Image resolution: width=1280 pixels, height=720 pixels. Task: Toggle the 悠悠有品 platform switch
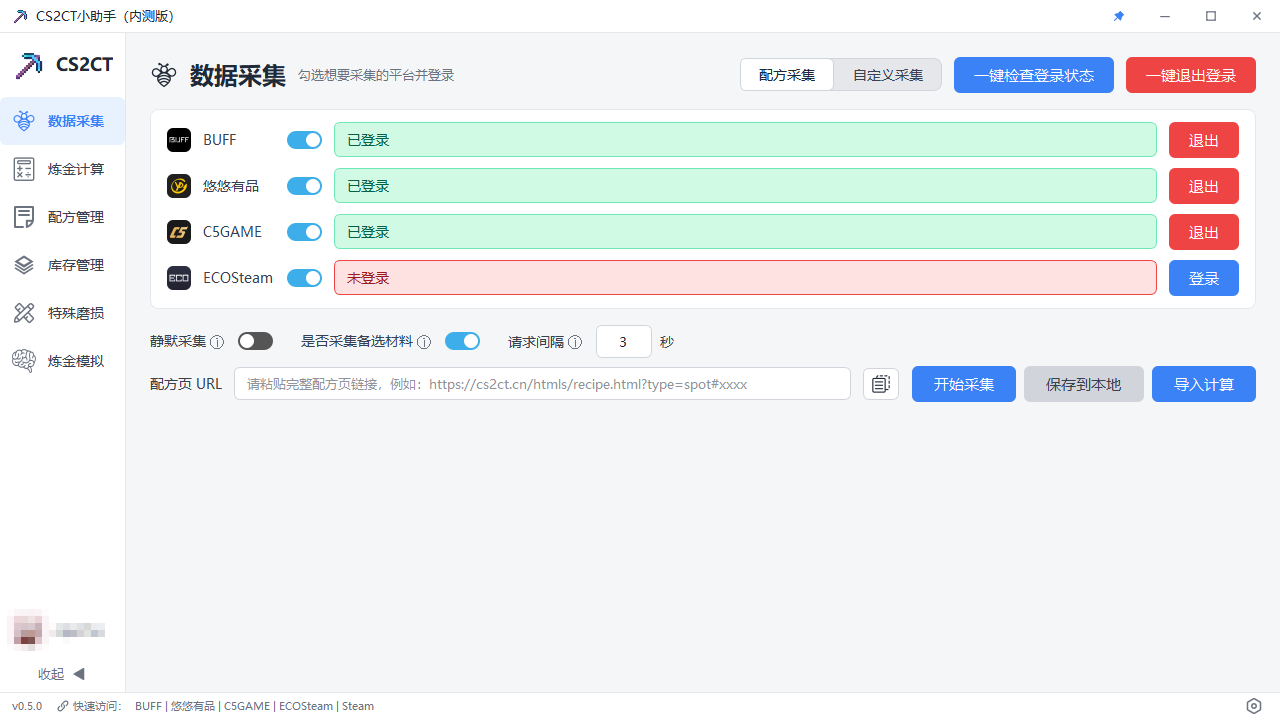pyautogui.click(x=304, y=186)
